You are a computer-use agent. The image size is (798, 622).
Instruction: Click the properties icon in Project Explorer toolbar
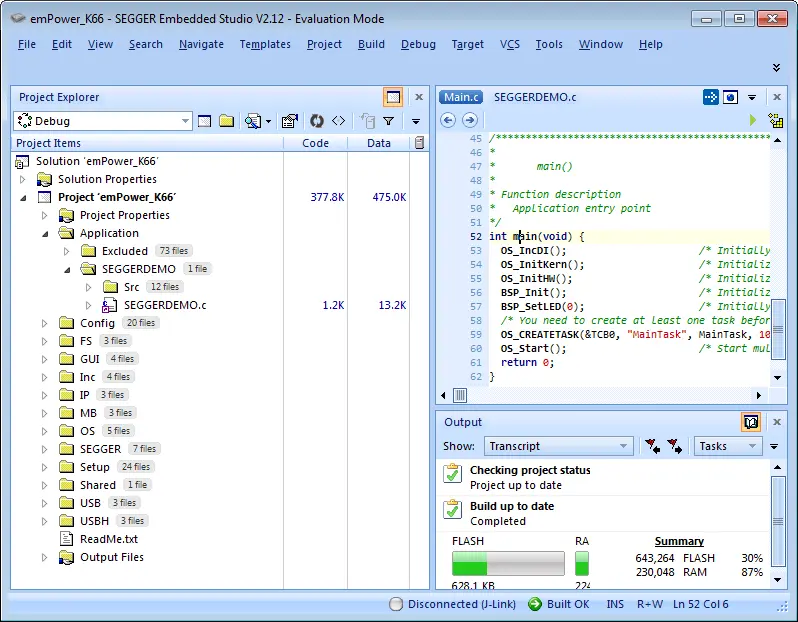tap(290, 121)
